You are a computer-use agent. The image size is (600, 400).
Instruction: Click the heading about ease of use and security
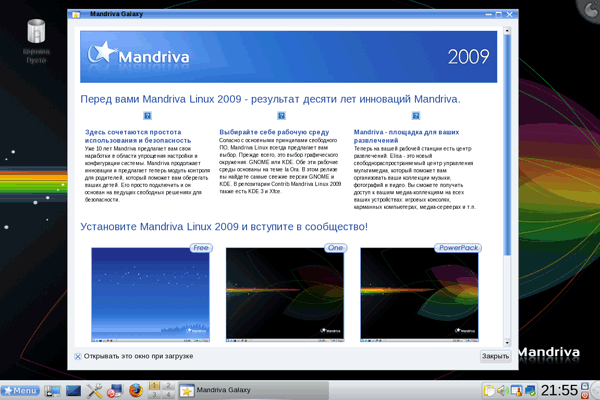click(138, 136)
